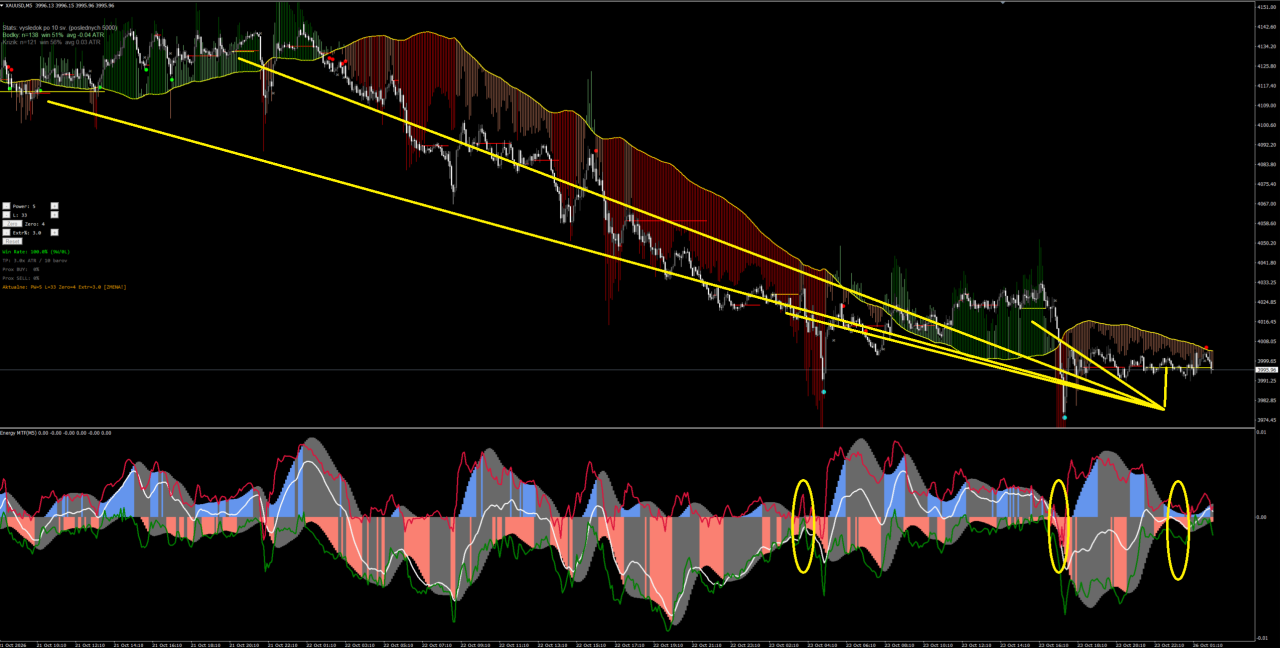
Task: Decrease Extr% value with minus button
Action: [6, 233]
